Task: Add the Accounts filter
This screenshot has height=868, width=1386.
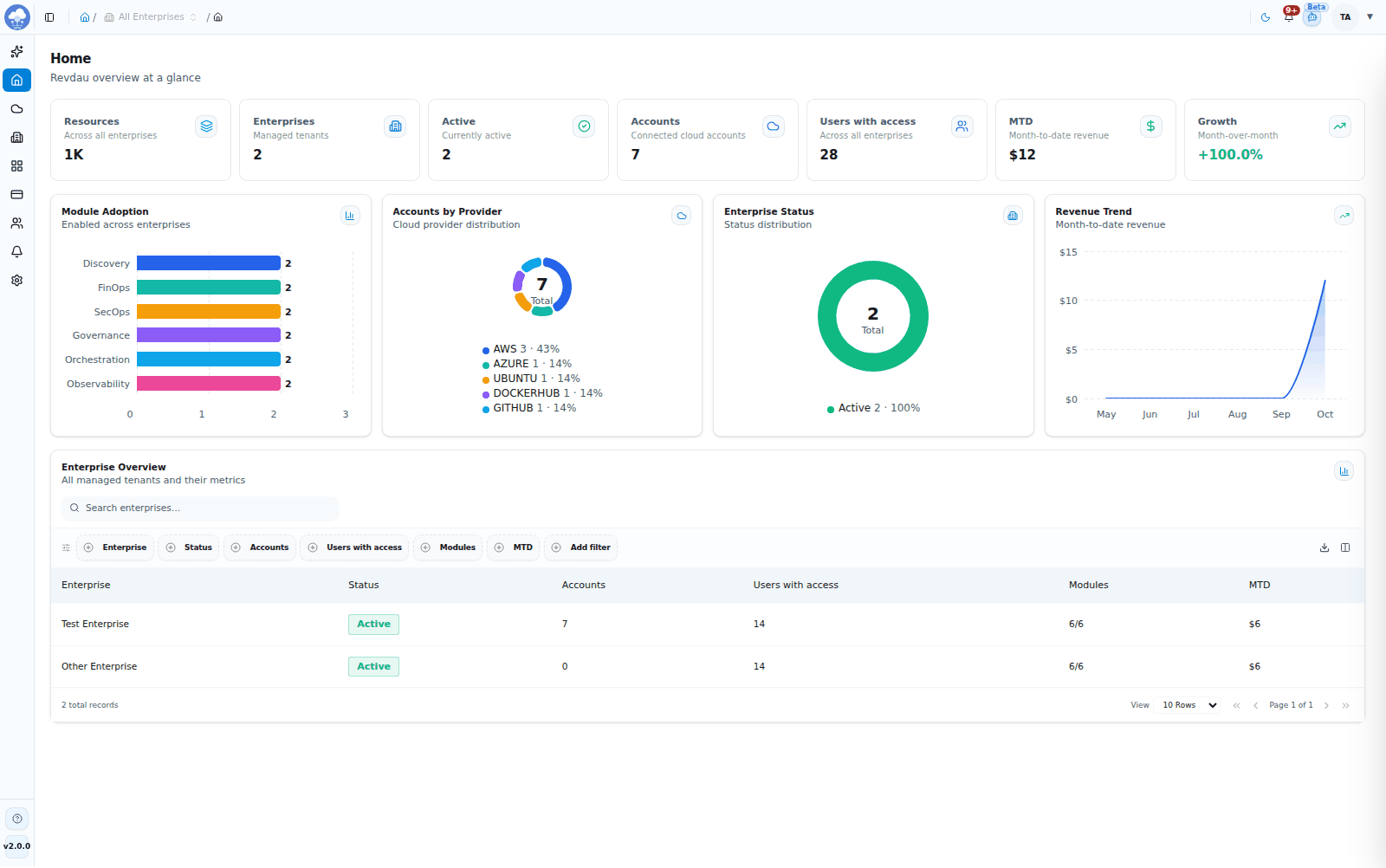Action: pos(260,547)
